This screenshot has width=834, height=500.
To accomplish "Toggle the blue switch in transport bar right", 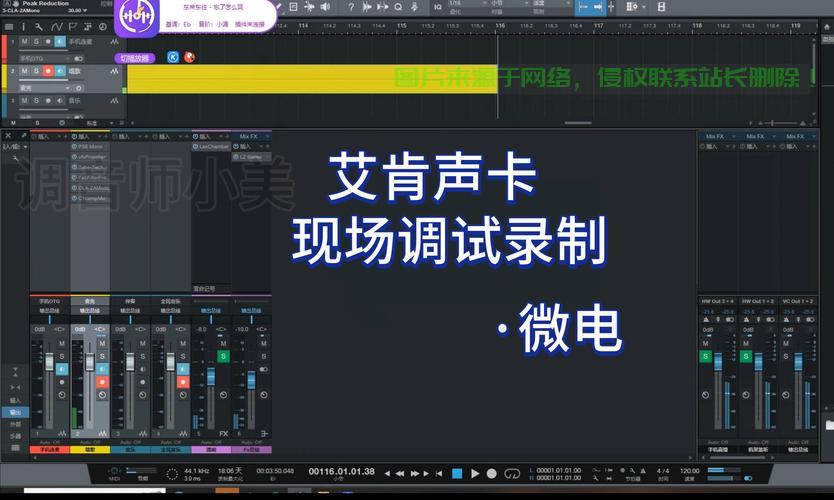I will 748,478.
